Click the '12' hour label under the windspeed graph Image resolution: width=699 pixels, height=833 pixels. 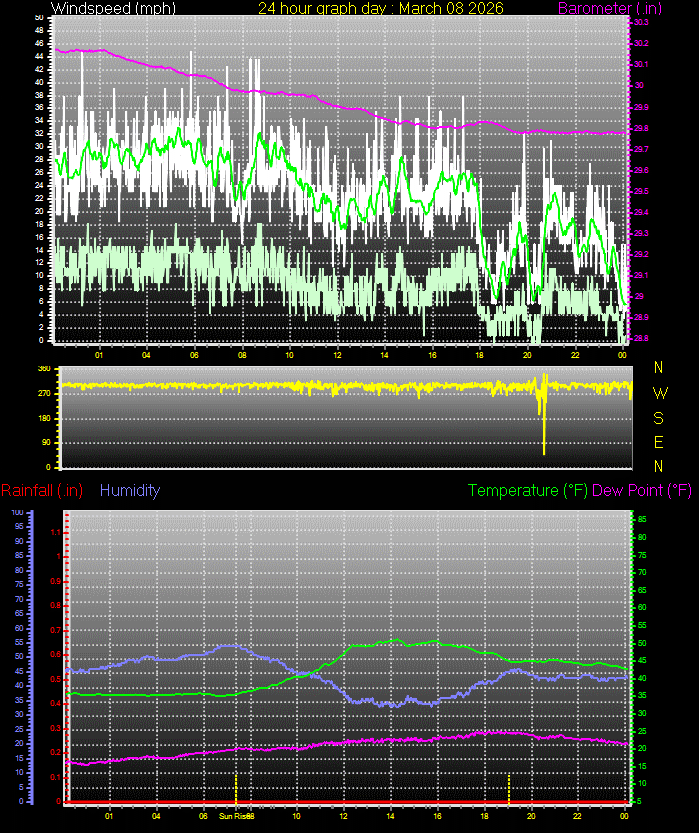(337, 355)
